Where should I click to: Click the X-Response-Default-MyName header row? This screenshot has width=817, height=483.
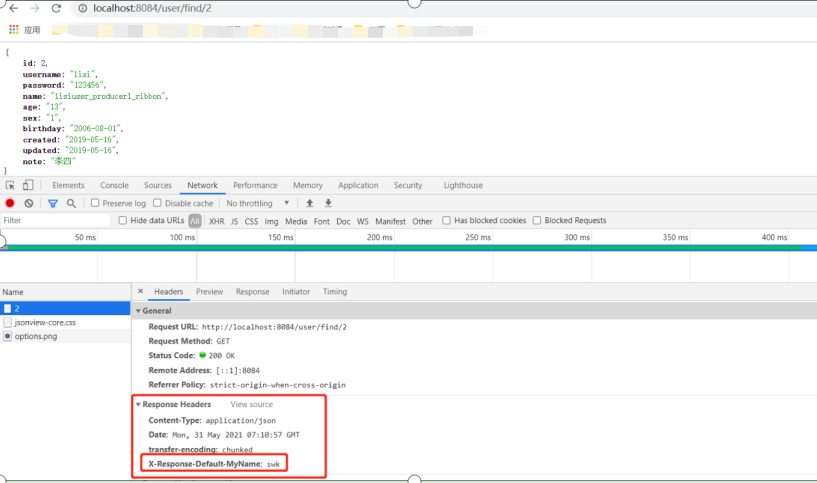click(x=214, y=464)
